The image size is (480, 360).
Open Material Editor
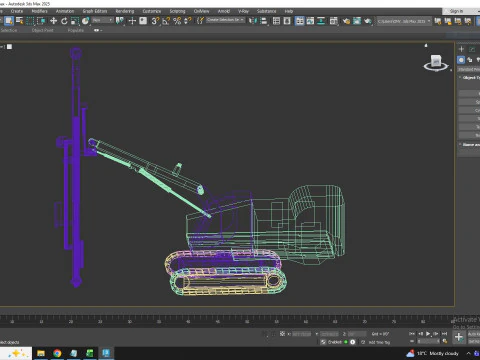pos(334,21)
